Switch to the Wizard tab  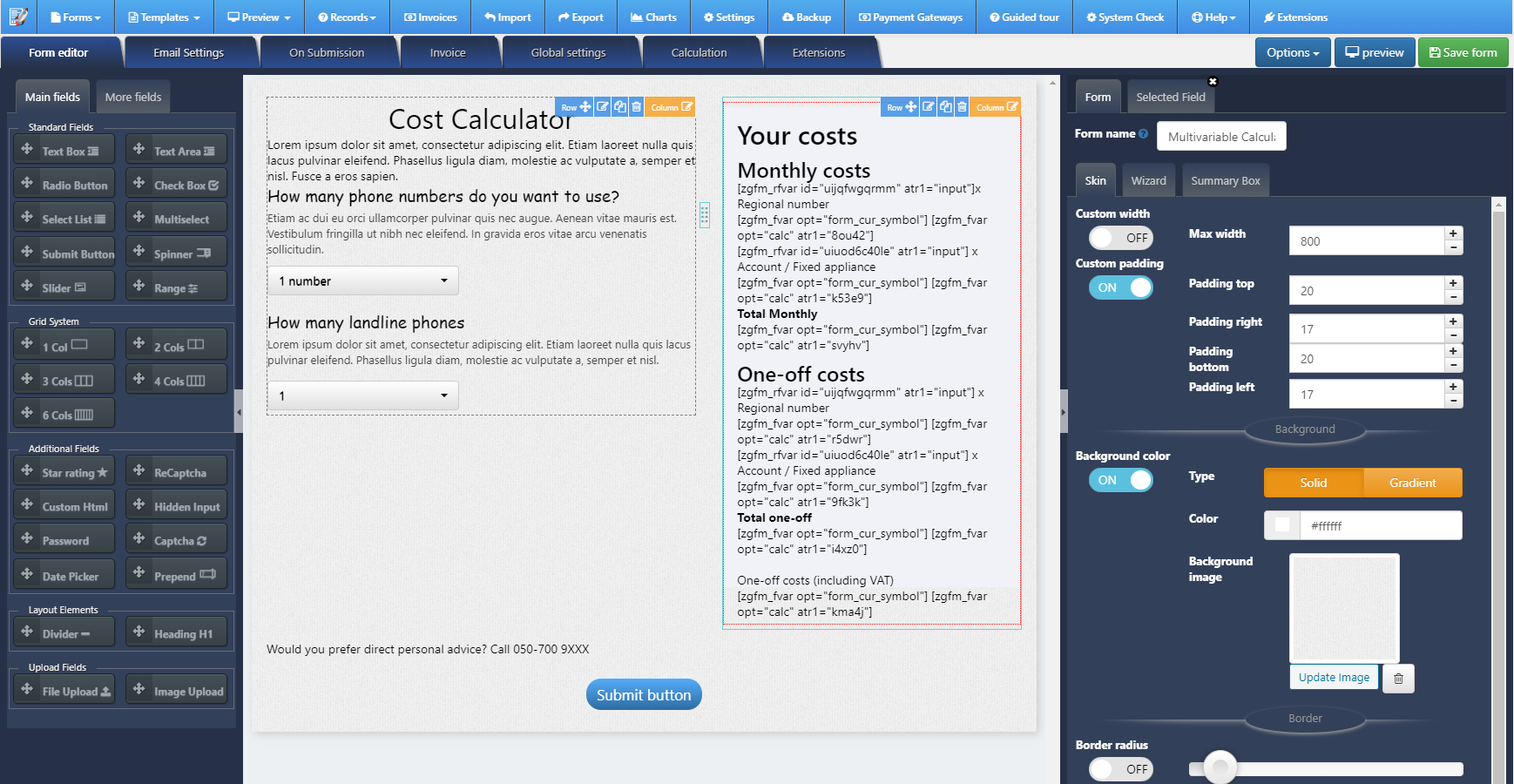tap(1148, 180)
